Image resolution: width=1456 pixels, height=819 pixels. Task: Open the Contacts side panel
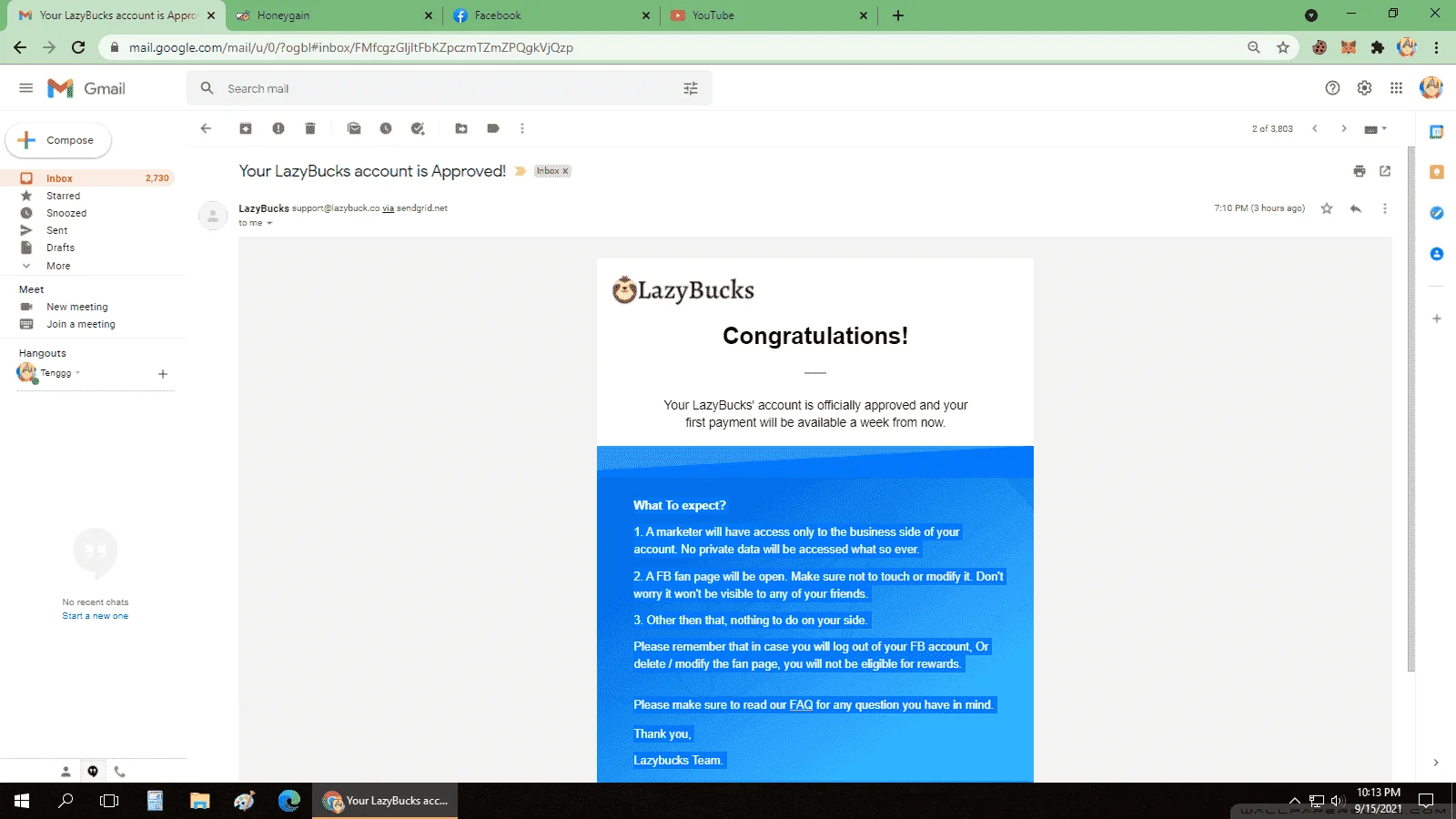coord(1437,254)
